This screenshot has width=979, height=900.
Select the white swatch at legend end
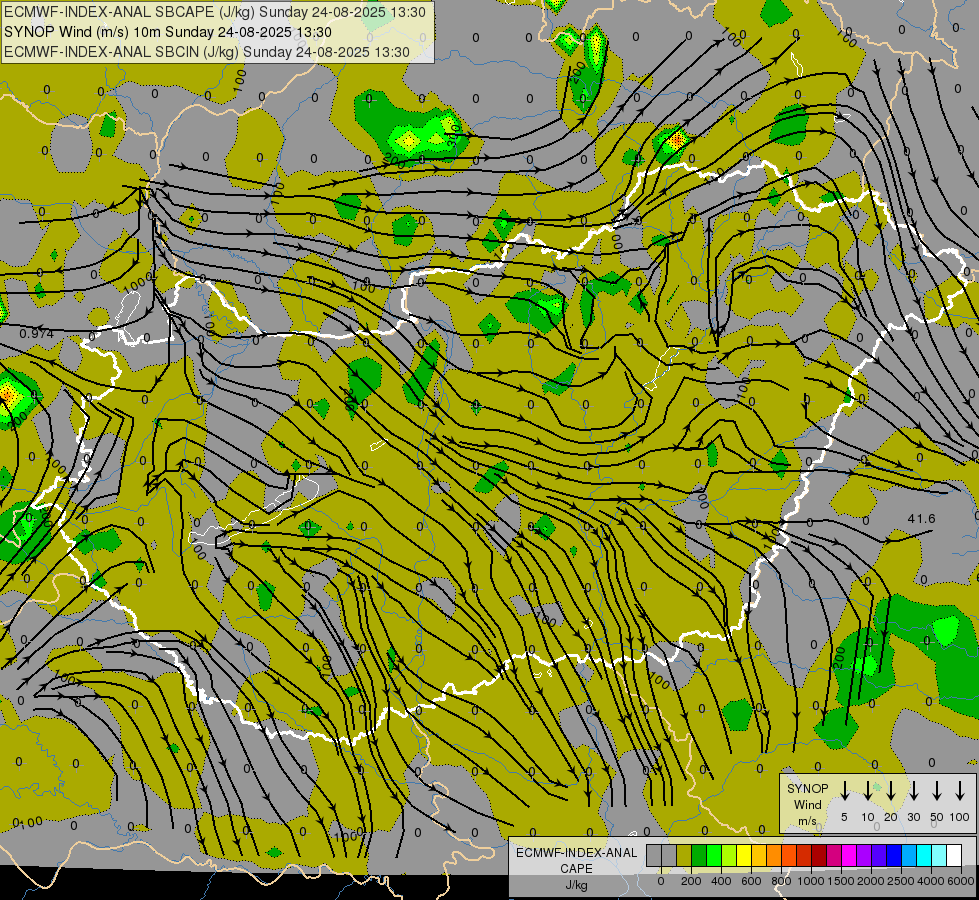[x=954, y=855]
